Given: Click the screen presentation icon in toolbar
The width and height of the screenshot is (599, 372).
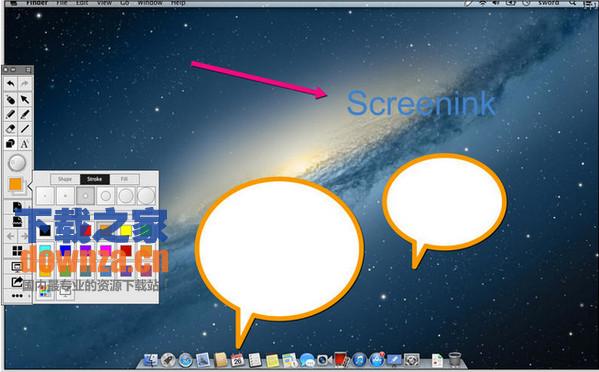Looking at the screenshot, I should pos(17,266).
